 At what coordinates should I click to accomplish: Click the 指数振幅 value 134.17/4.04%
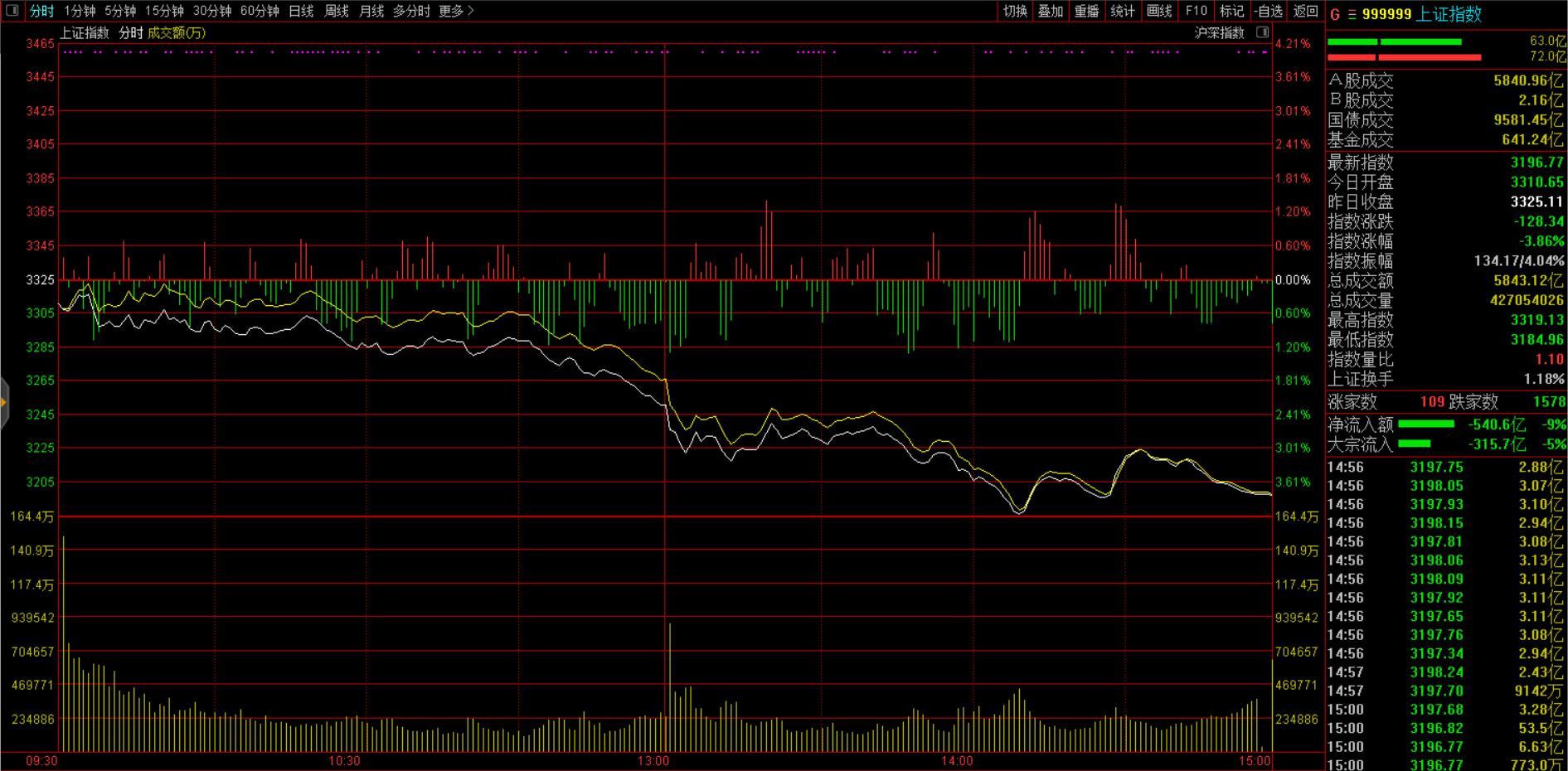(1518, 261)
